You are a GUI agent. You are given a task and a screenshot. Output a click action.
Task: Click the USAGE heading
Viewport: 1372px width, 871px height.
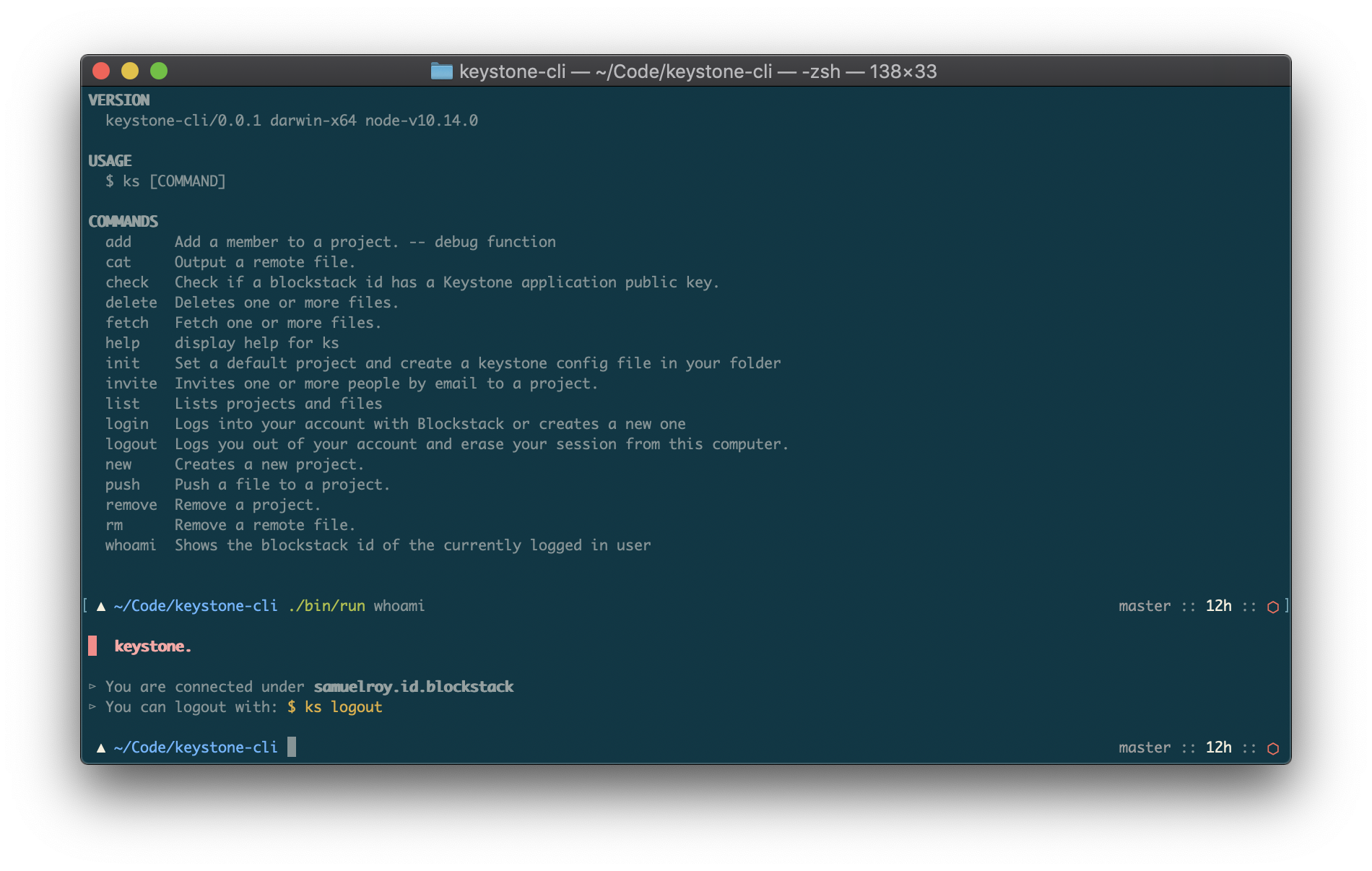[110, 161]
